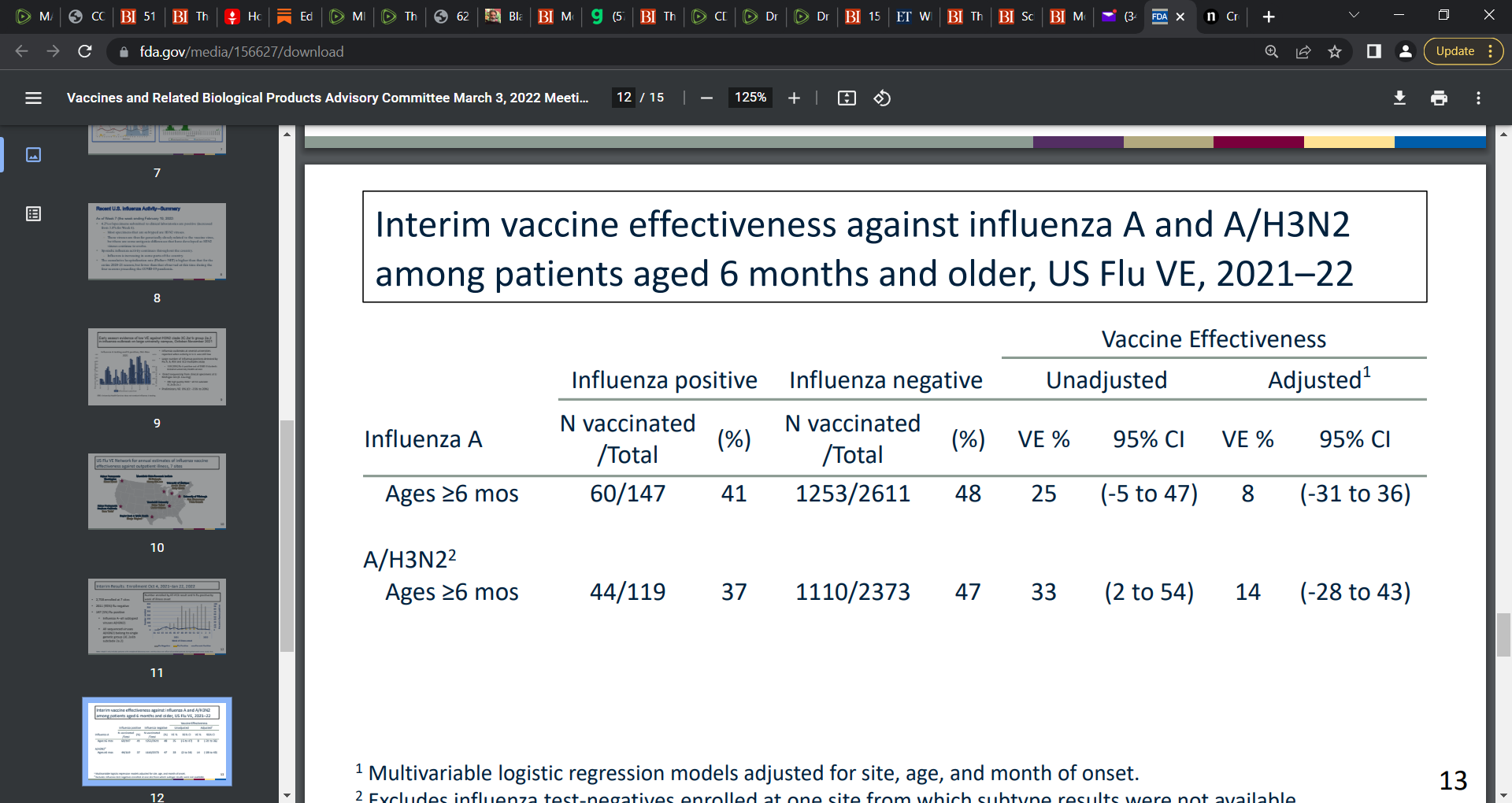Click the document vertical scrollbar thumb
Screen dimensions: 1512x803
click(1503, 635)
